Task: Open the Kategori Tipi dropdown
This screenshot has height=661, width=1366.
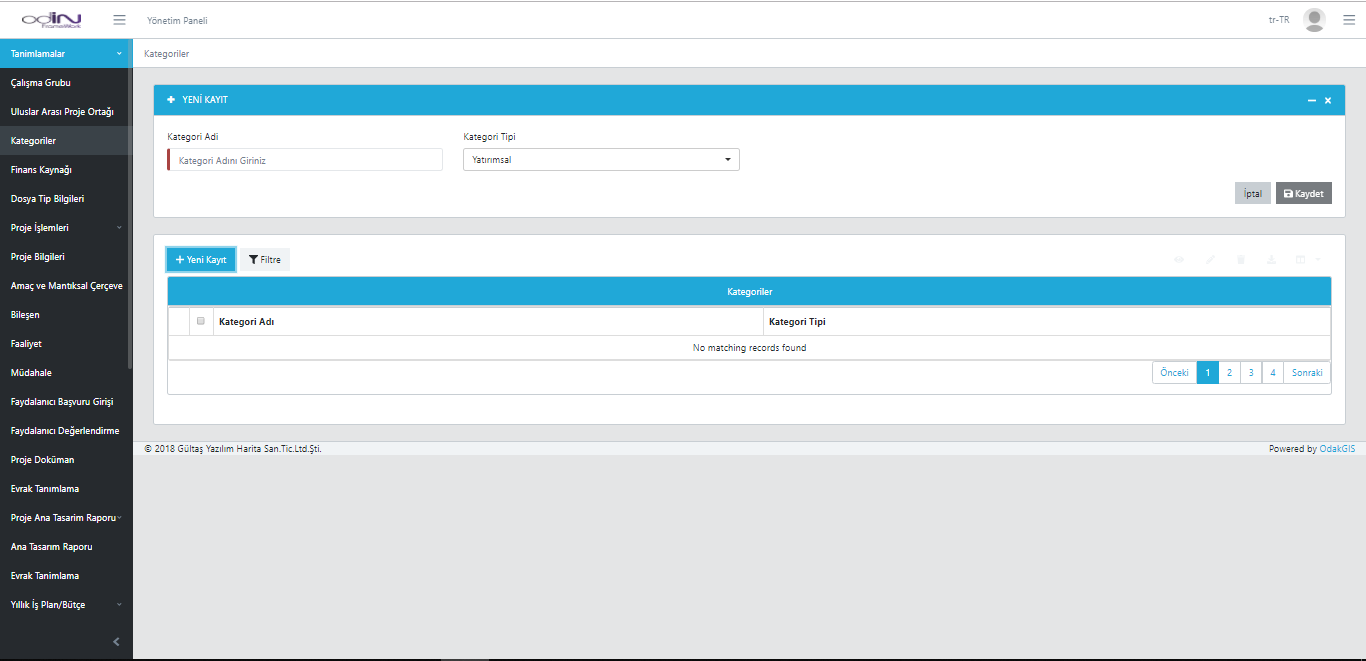Action: coord(601,160)
